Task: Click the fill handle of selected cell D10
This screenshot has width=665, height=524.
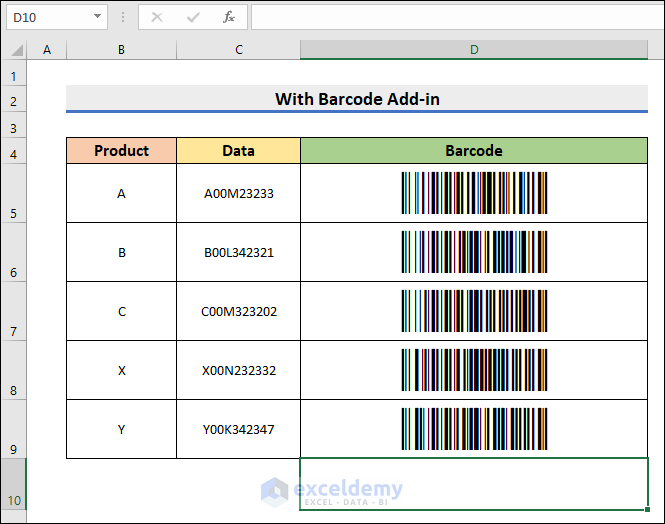Action: (647, 509)
